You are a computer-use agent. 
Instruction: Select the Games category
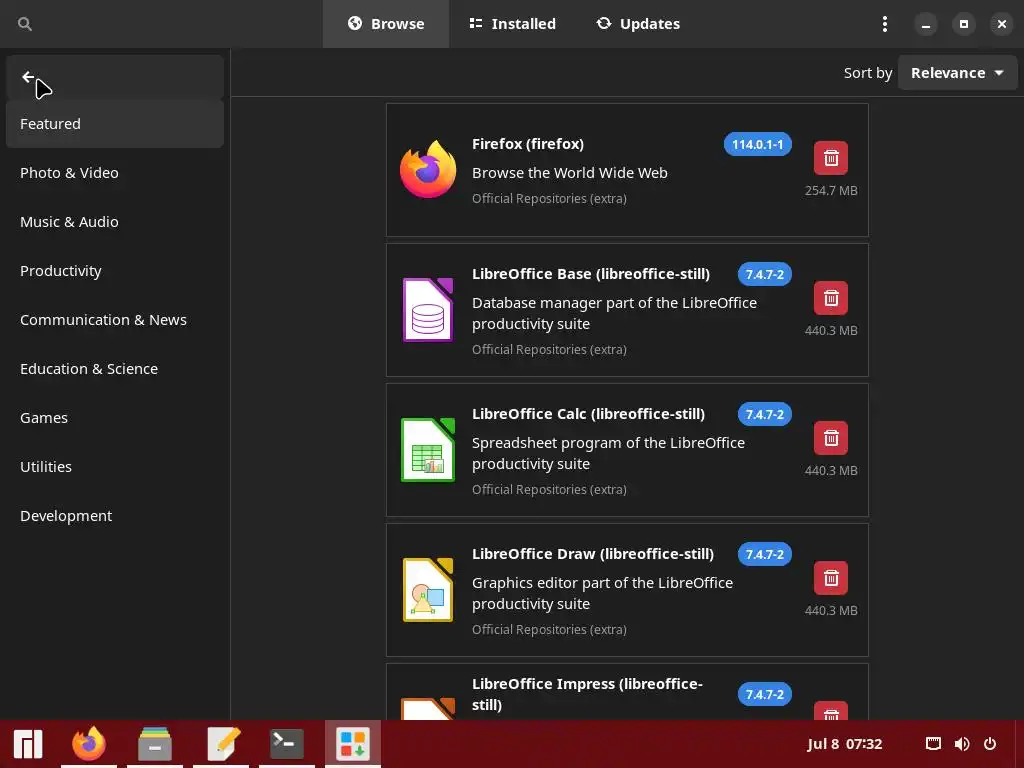click(x=115, y=417)
